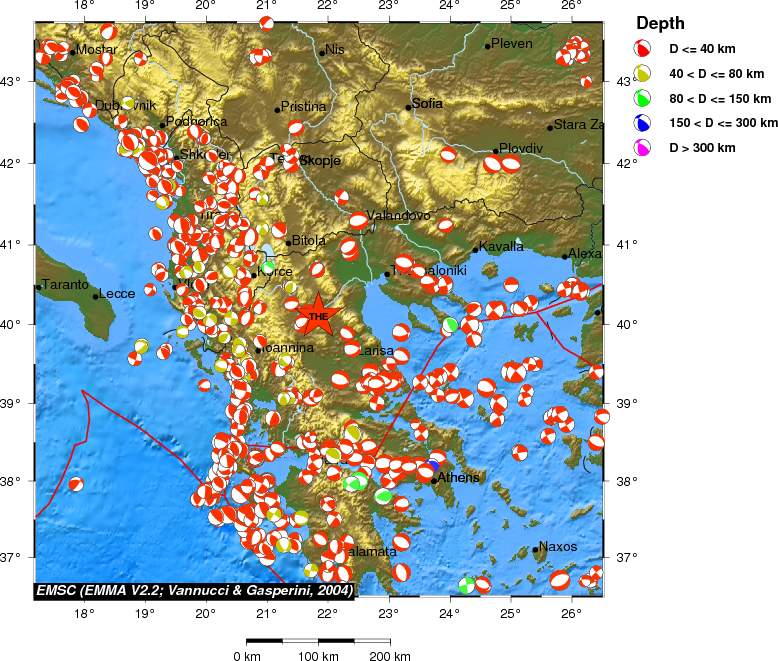Click the Naxos city marker dot

535,549
